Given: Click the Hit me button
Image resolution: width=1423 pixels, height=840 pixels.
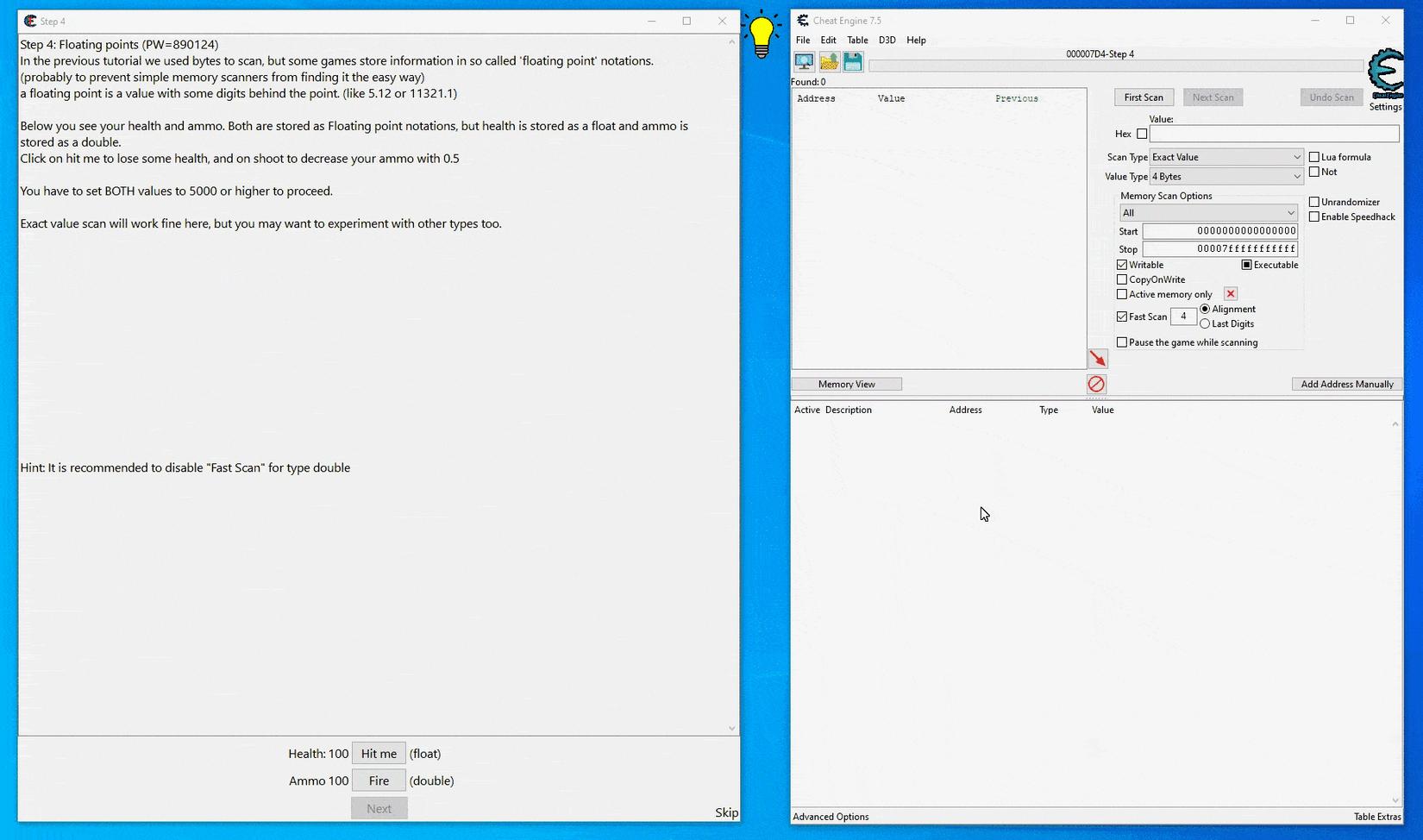Looking at the screenshot, I should [379, 754].
